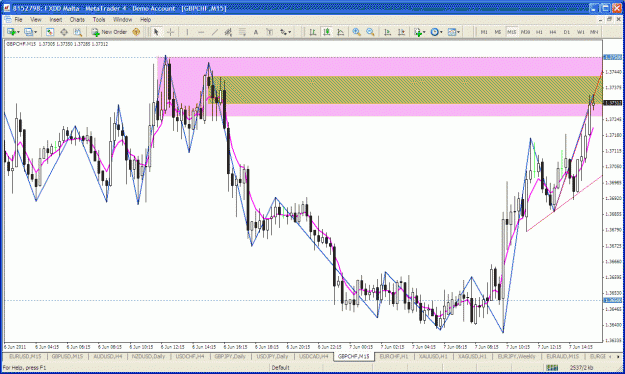Switch to Line Chart display
This screenshot has height=374, width=625.
340,32
